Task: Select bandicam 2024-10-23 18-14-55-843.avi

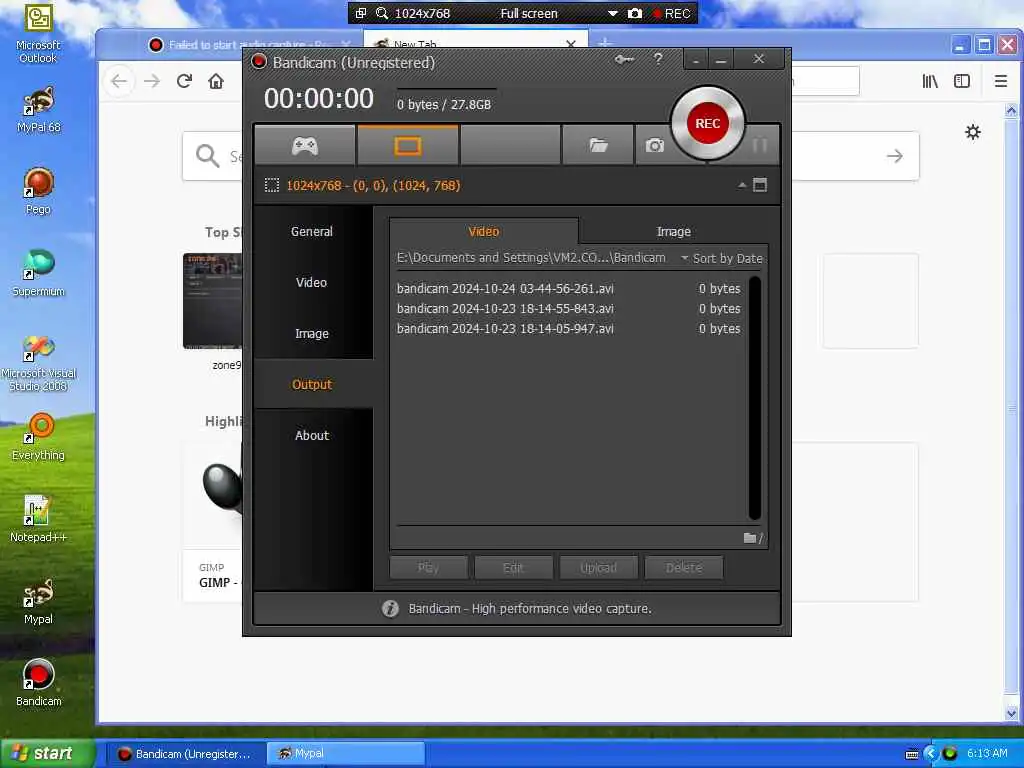Action: pyautogui.click(x=568, y=309)
